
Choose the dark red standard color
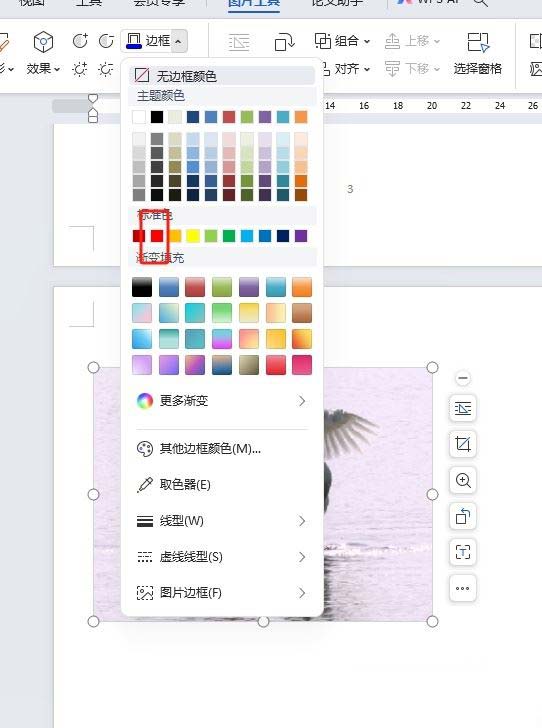[139, 236]
